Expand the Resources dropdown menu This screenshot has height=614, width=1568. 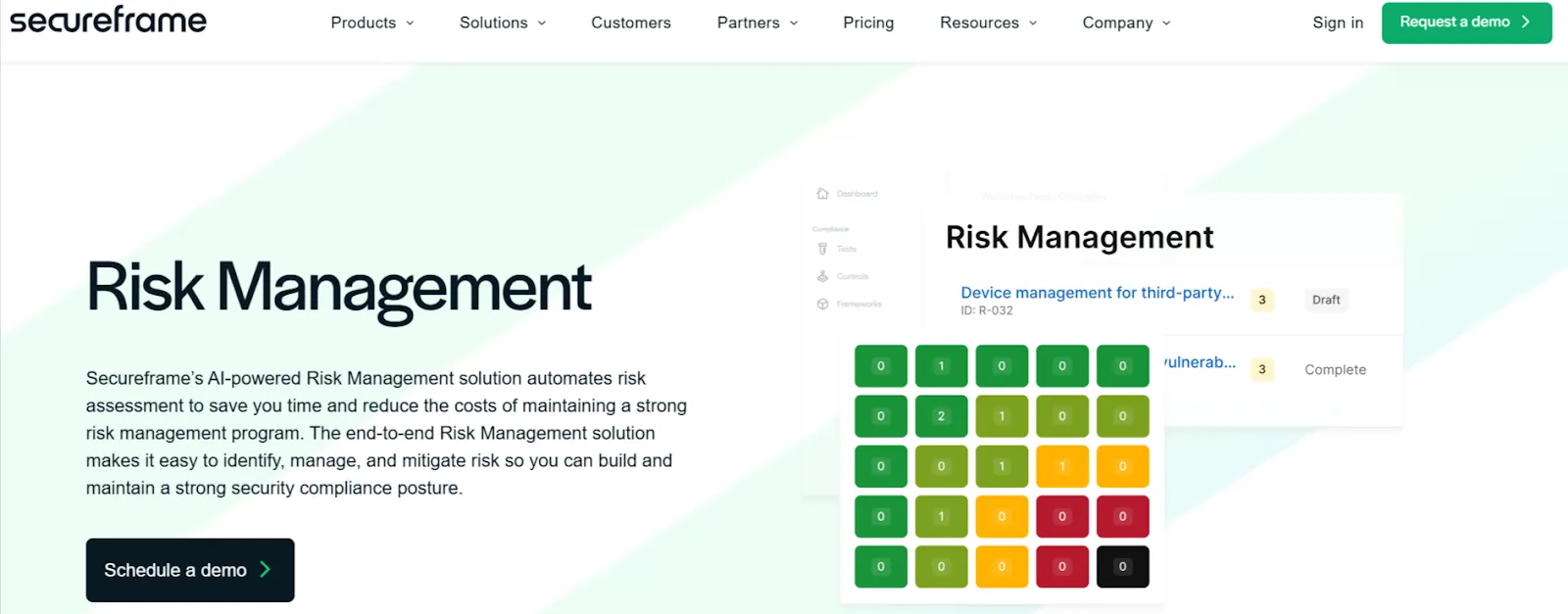click(x=988, y=23)
